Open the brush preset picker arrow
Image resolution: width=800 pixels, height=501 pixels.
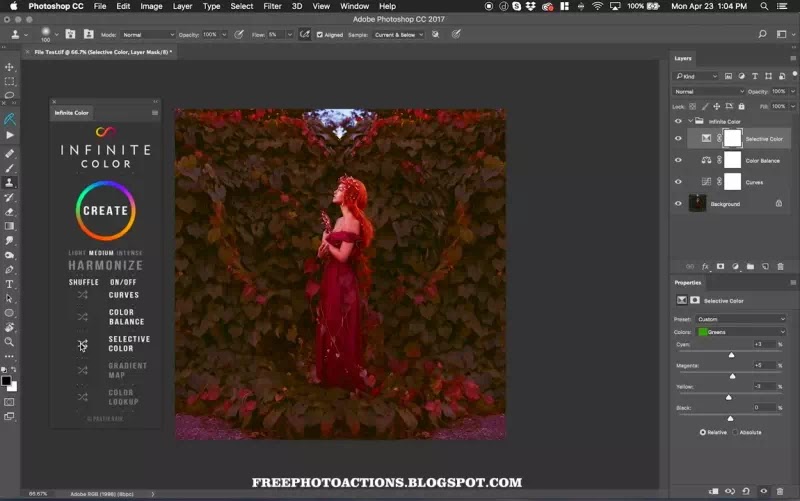[x=56, y=35]
